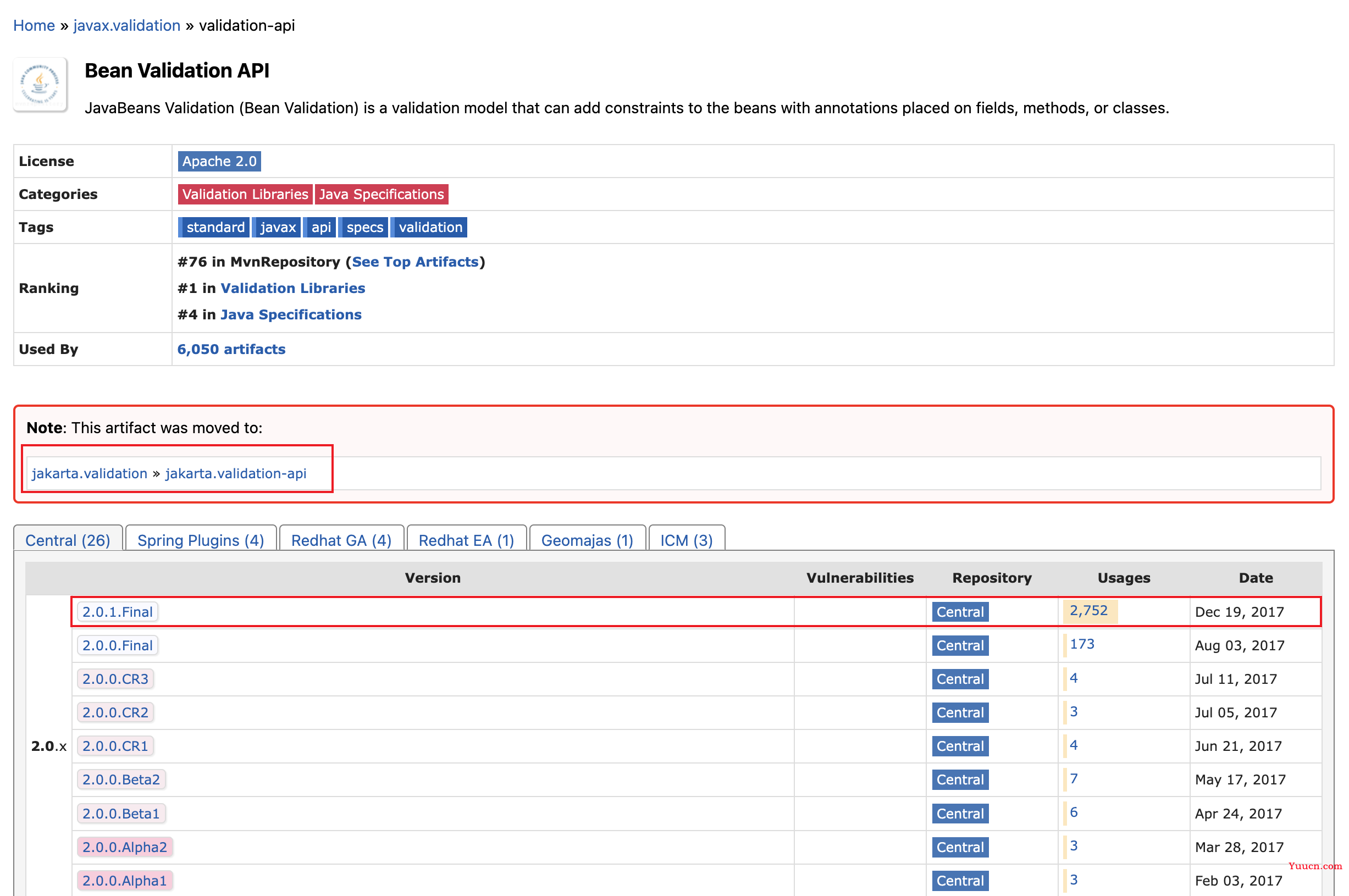Open usages count 4 for 2.0.0.CR1

1074,746
